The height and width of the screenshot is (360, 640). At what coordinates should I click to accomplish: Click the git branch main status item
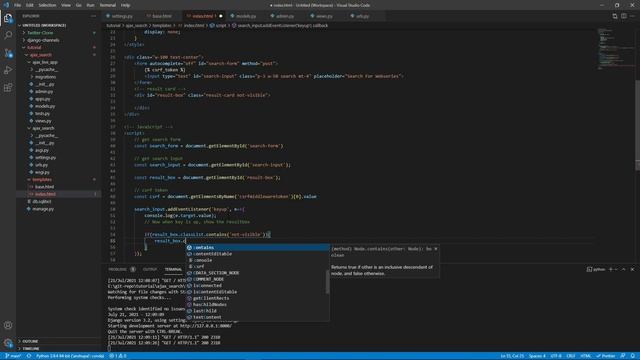click(13, 356)
